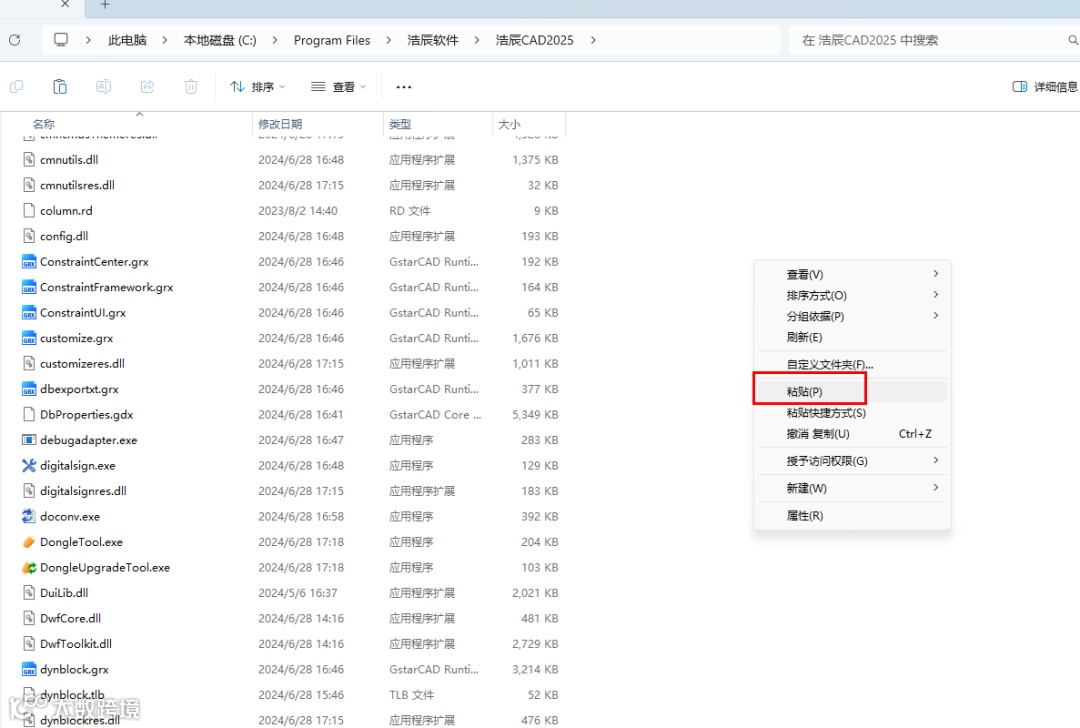Click the DongleTool.exe icon

point(29,542)
